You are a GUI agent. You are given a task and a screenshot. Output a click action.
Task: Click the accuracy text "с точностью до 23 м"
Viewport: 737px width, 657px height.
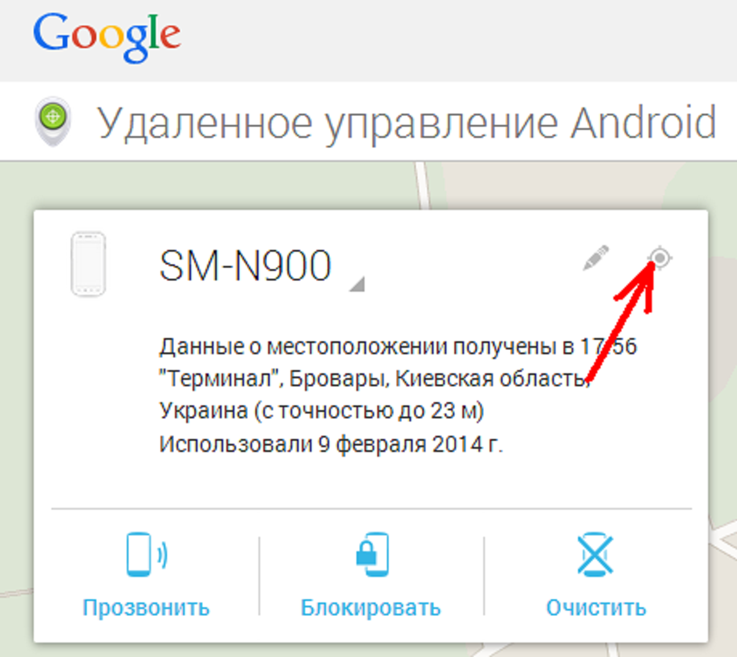click(369, 411)
